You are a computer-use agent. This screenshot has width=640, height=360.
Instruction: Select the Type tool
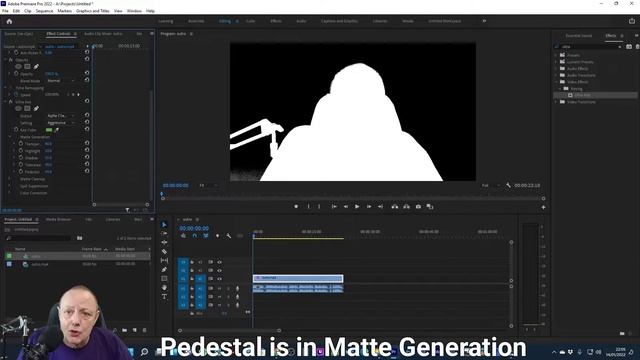164,297
